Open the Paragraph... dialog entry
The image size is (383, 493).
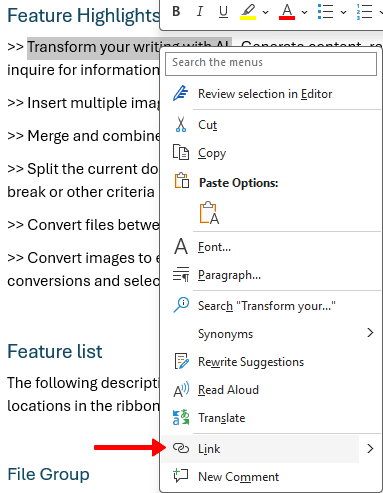point(271,275)
